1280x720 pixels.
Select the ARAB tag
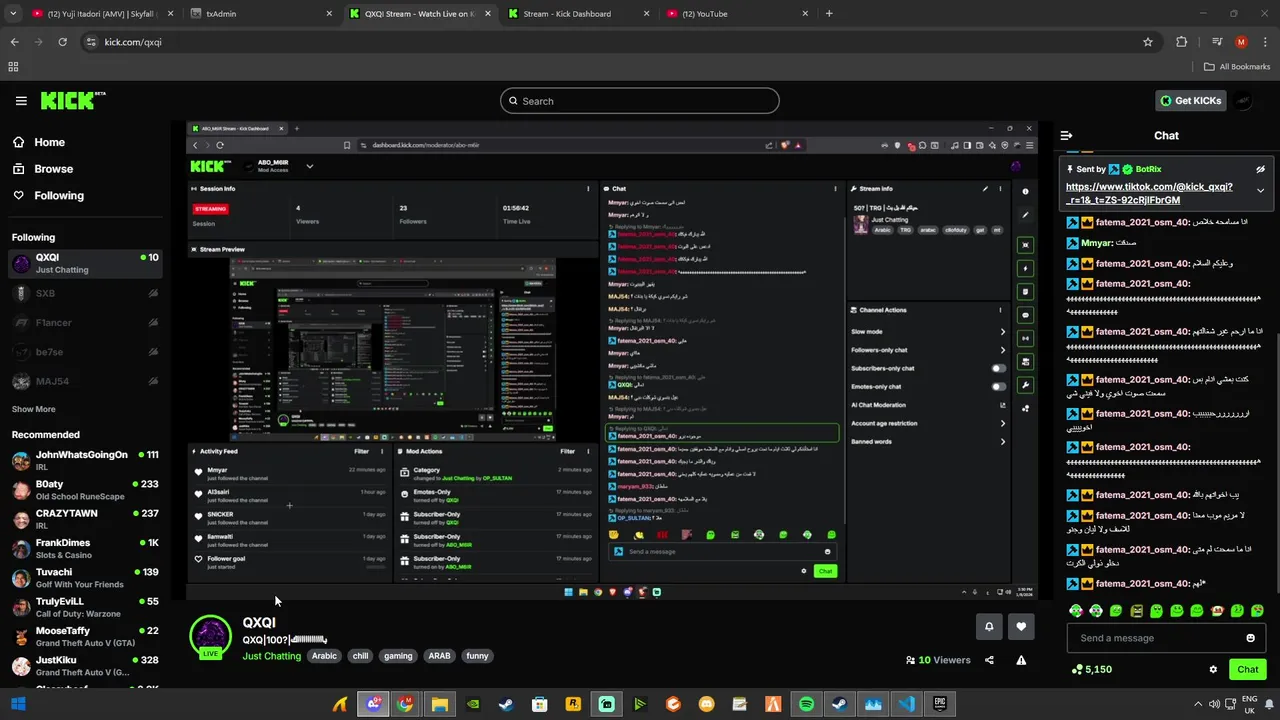[439, 656]
